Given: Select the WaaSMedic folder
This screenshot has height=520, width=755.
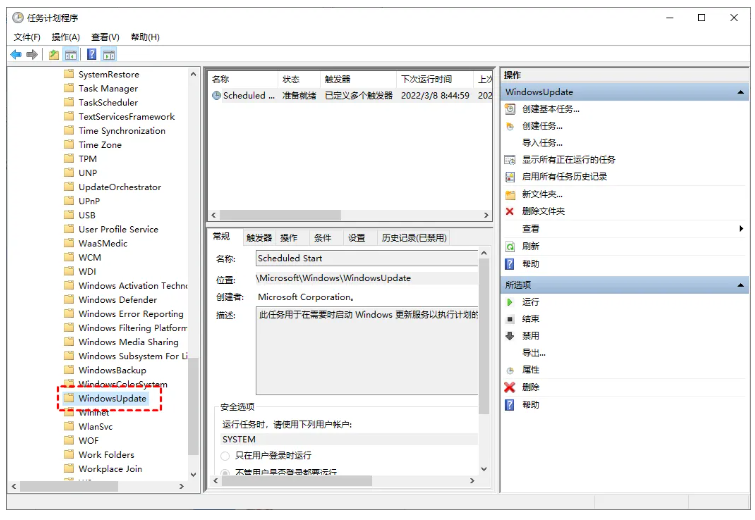Looking at the screenshot, I should tap(103, 243).
